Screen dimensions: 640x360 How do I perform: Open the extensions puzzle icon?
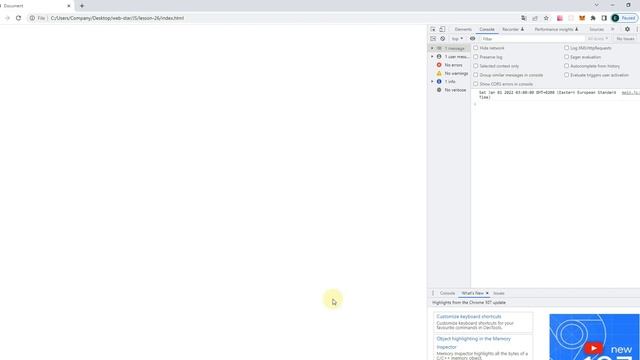pos(593,18)
